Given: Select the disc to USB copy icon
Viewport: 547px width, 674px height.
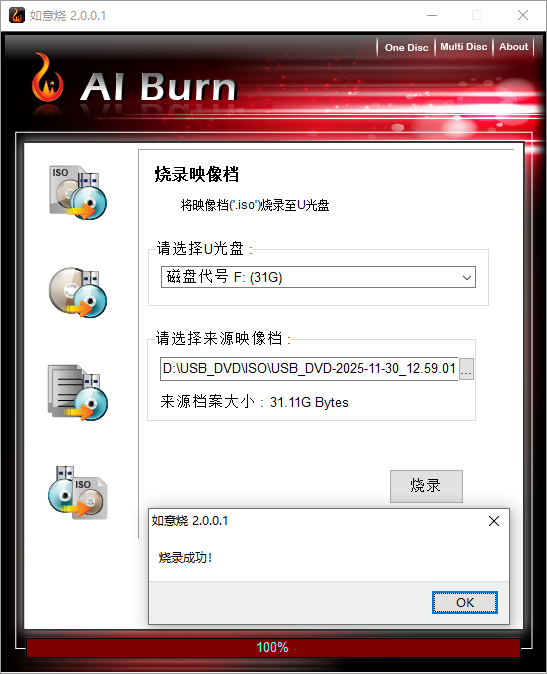Looking at the screenshot, I should point(78,292).
